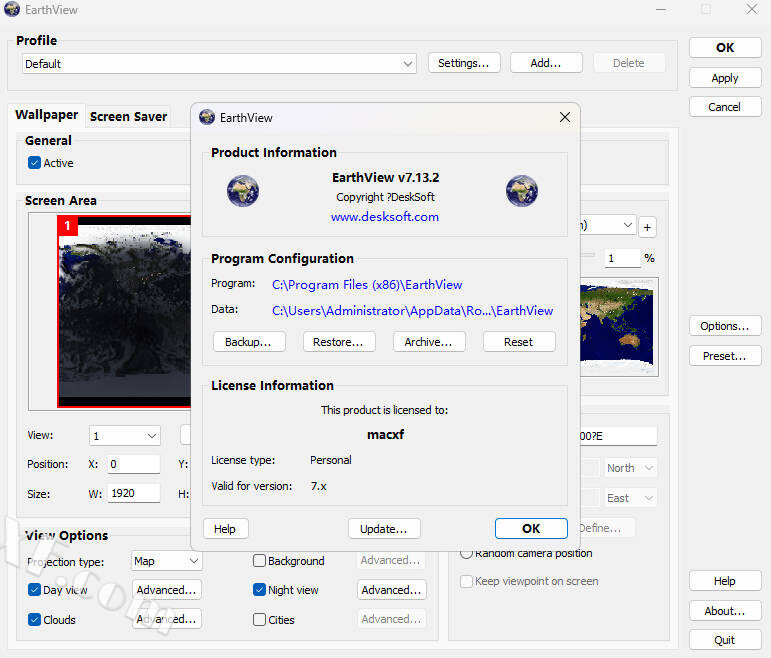Open the www.desksoft.com link
Screen dimensions: 771x658
click(x=385, y=217)
